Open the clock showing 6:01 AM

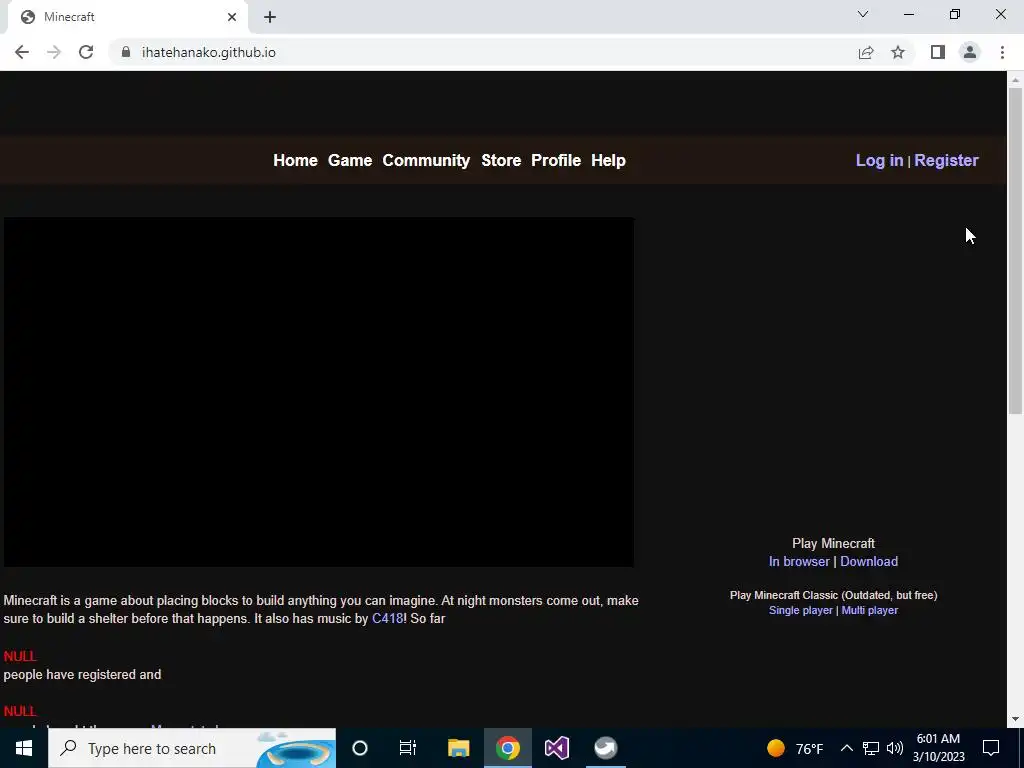938,748
